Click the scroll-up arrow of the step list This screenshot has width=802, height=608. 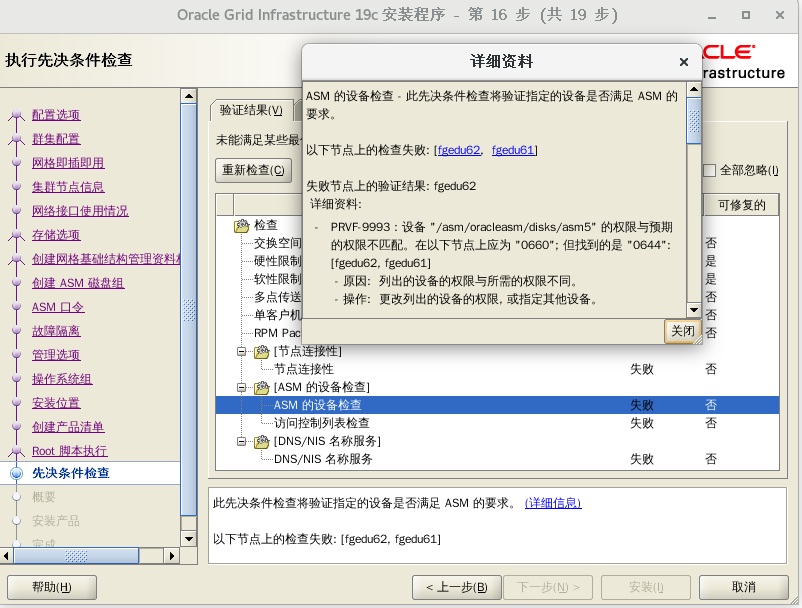pyautogui.click(x=189, y=96)
